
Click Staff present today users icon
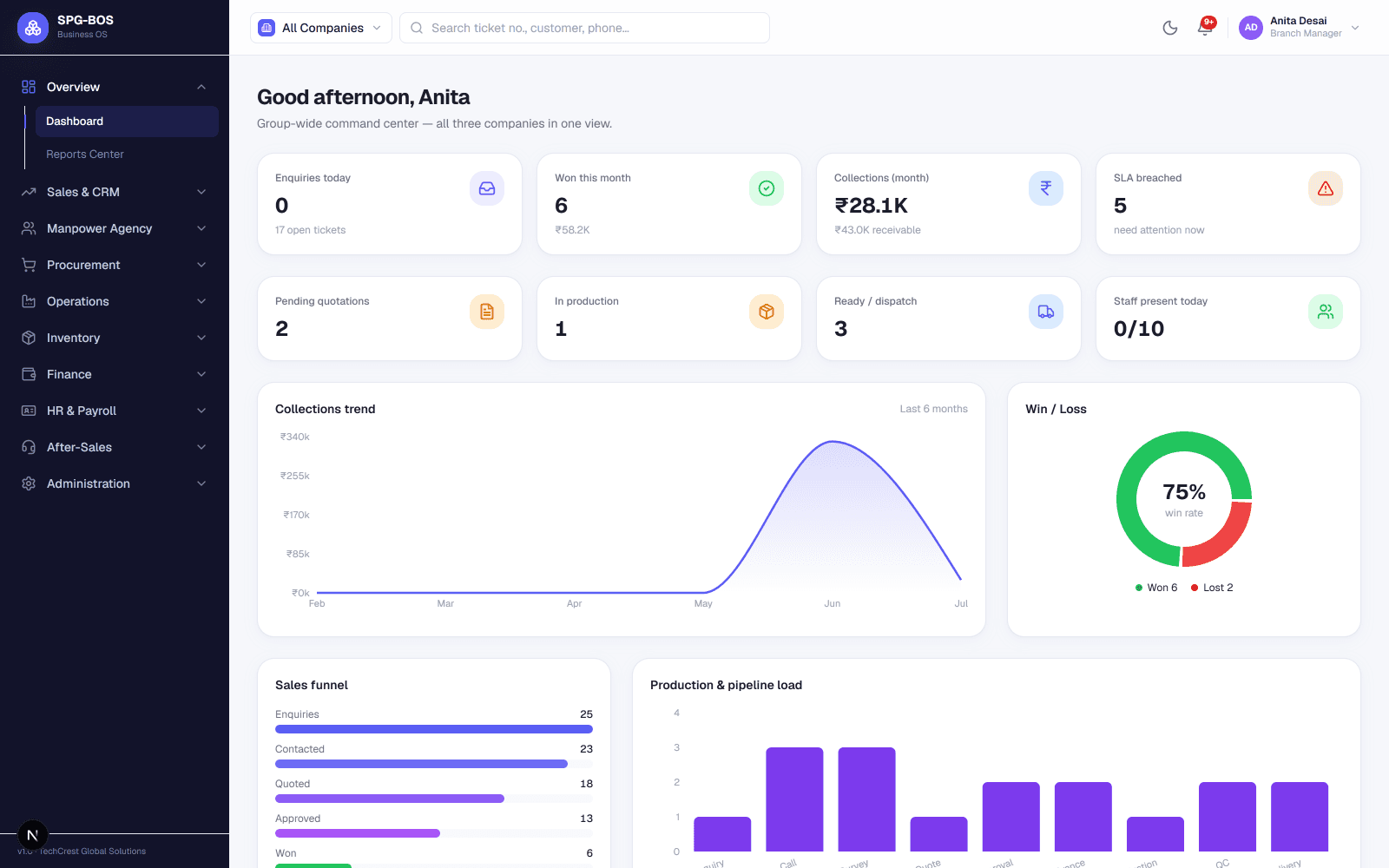pos(1326,312)
